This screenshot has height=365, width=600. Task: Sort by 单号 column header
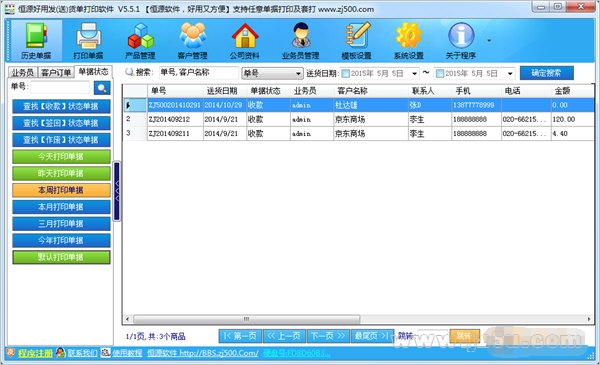tap(175, 91)
